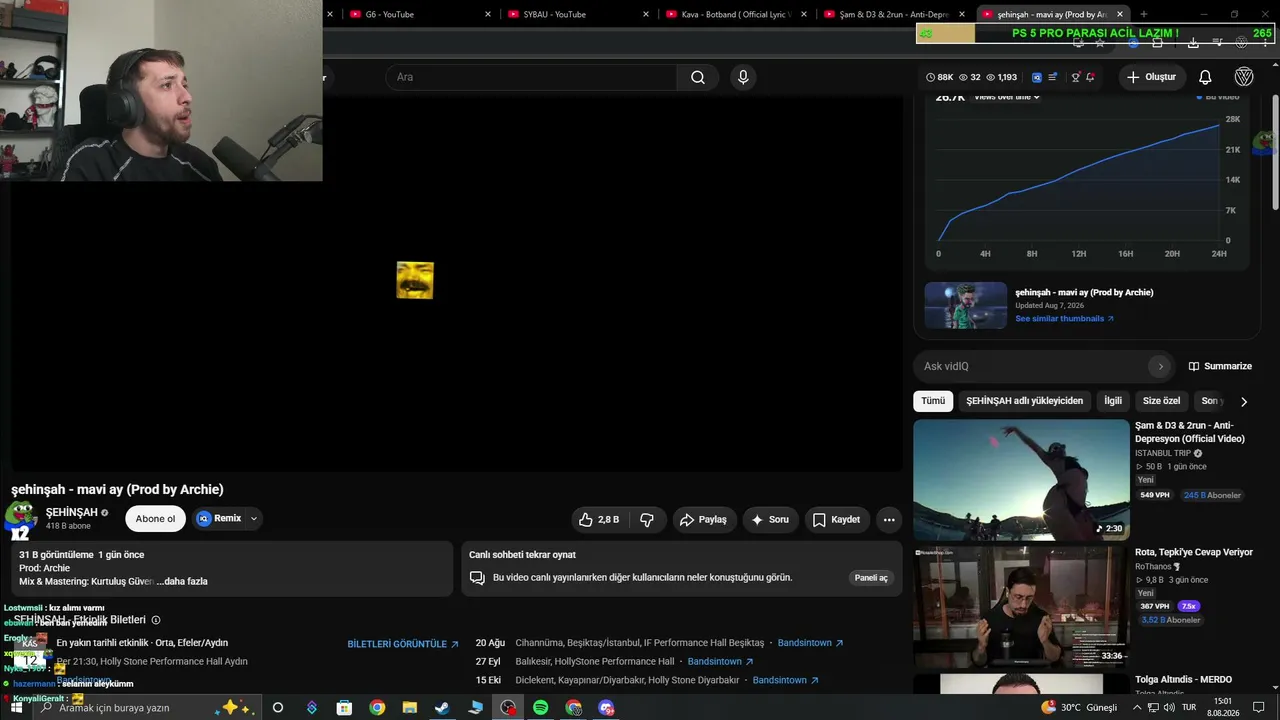This screenshot has width=1280, height=720.
Task: Open Discord from the taskbar
Action: tap(606, 708)
